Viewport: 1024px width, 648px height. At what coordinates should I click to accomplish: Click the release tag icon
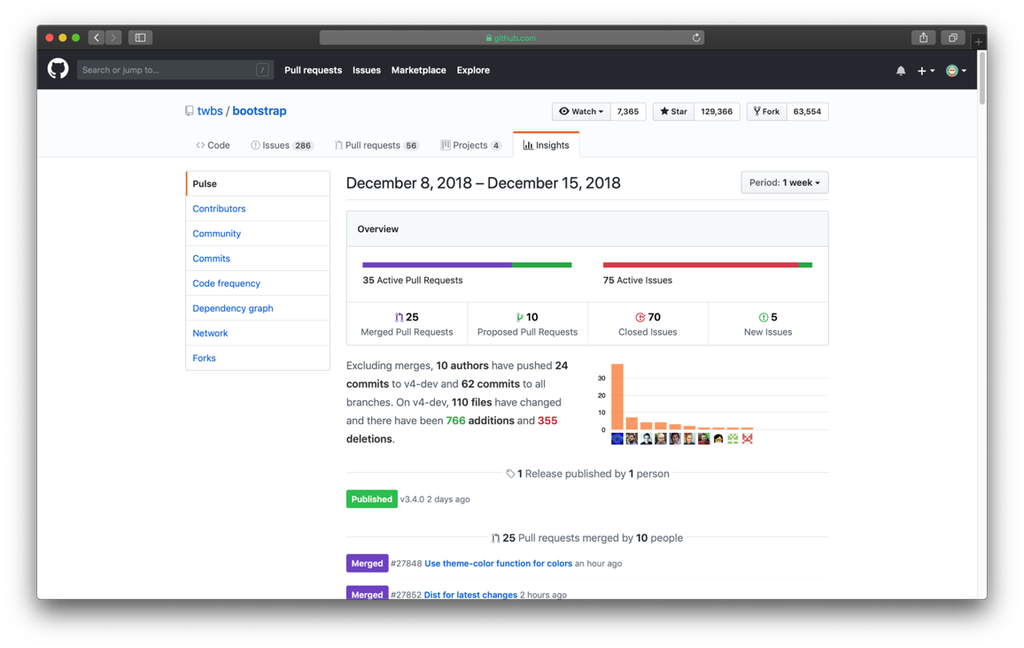point(510,474)
